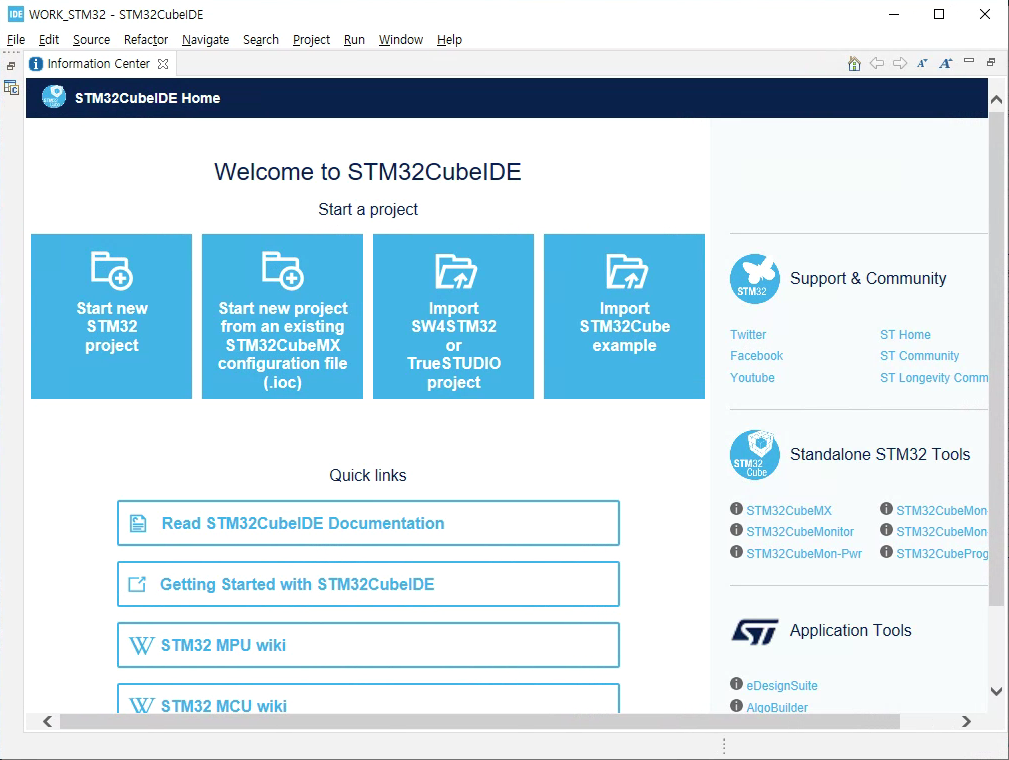Viewport: 1009px width, 760px height.
Task: Click the ST logo beside Application Tools
Action: coord(755,631)
